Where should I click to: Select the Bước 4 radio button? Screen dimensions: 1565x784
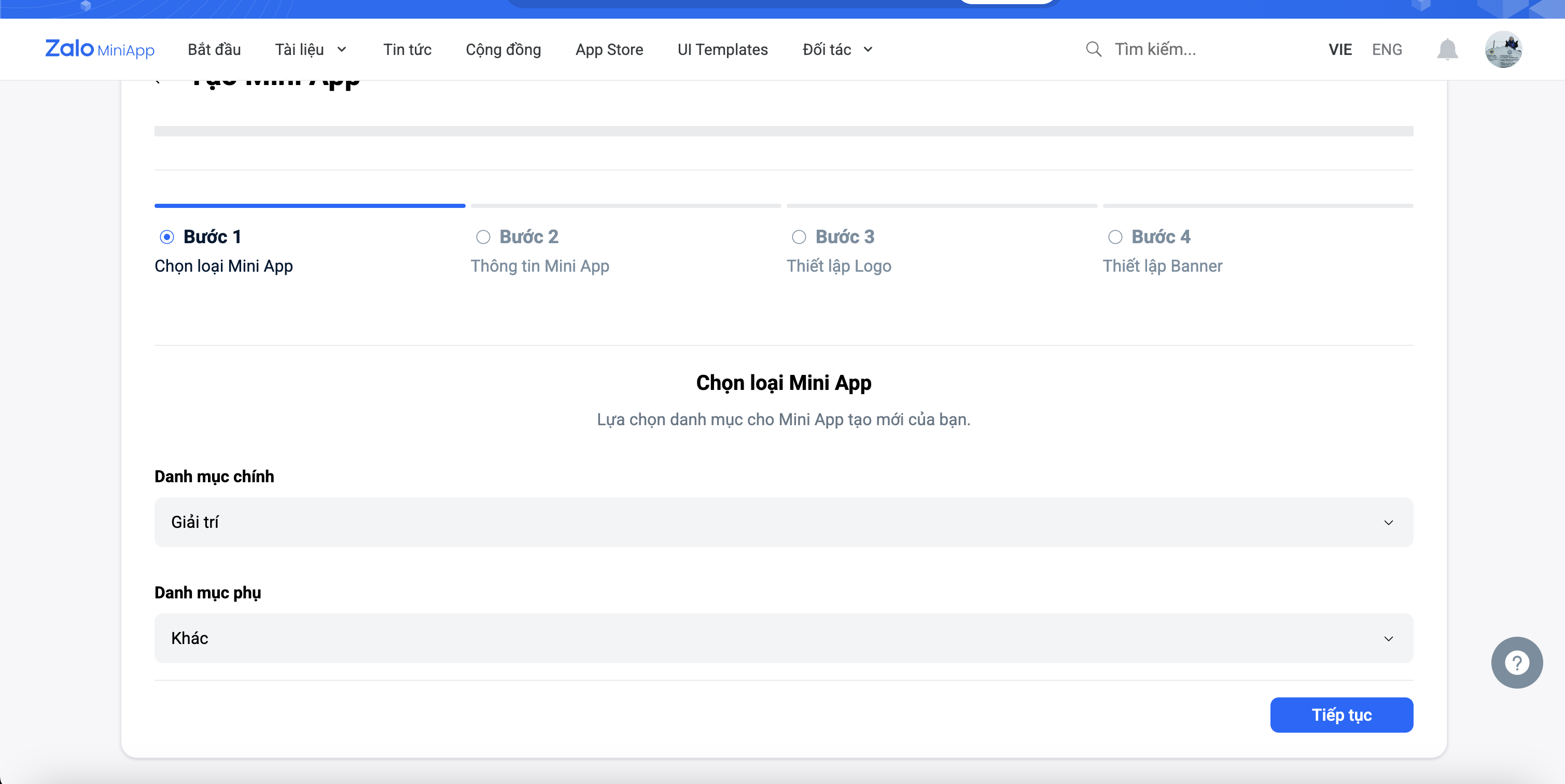pos(1115,237)
